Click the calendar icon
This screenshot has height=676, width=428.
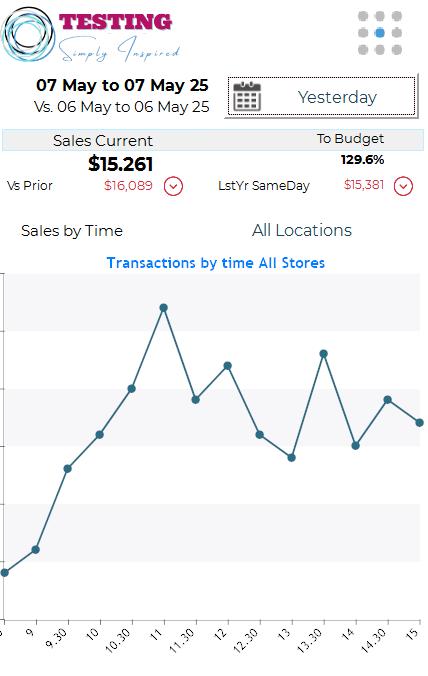(x=247, y=96)
